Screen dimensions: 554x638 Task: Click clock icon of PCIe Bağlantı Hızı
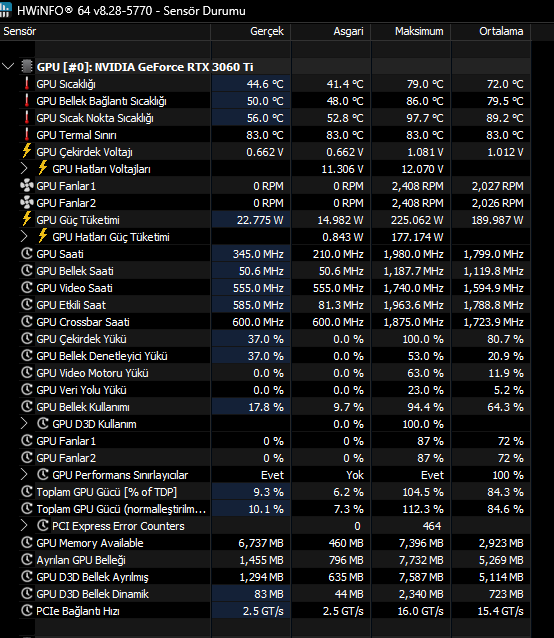pos(27,610)
